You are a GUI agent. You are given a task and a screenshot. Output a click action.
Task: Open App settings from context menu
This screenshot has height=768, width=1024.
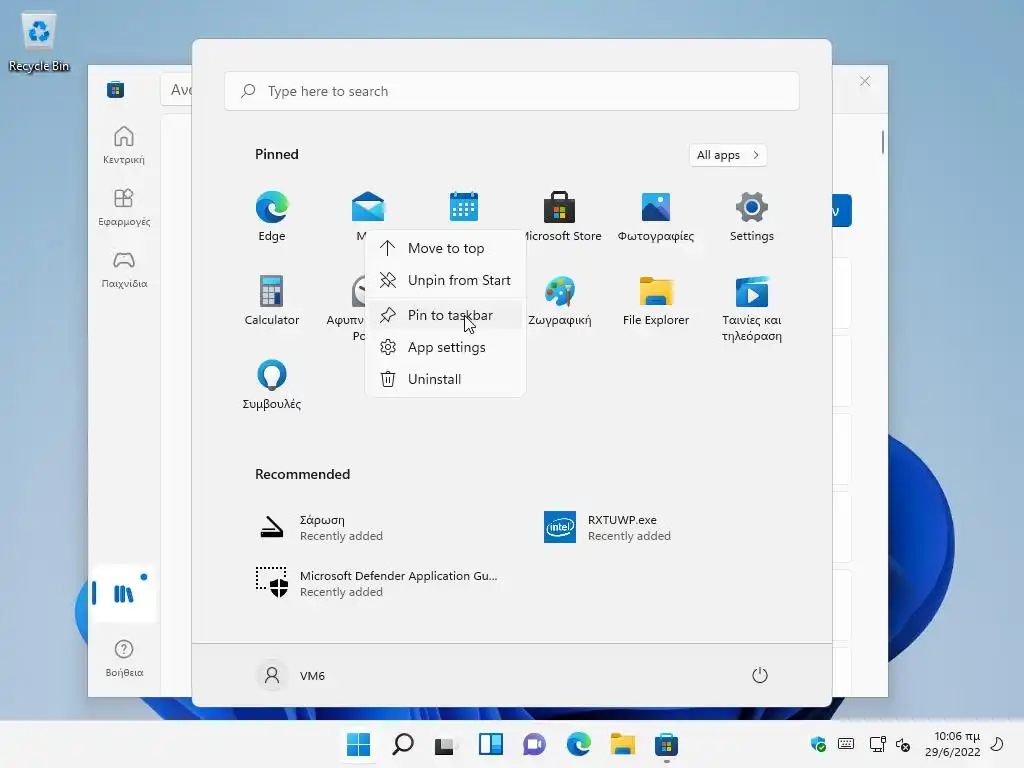(x=445, y=347)
